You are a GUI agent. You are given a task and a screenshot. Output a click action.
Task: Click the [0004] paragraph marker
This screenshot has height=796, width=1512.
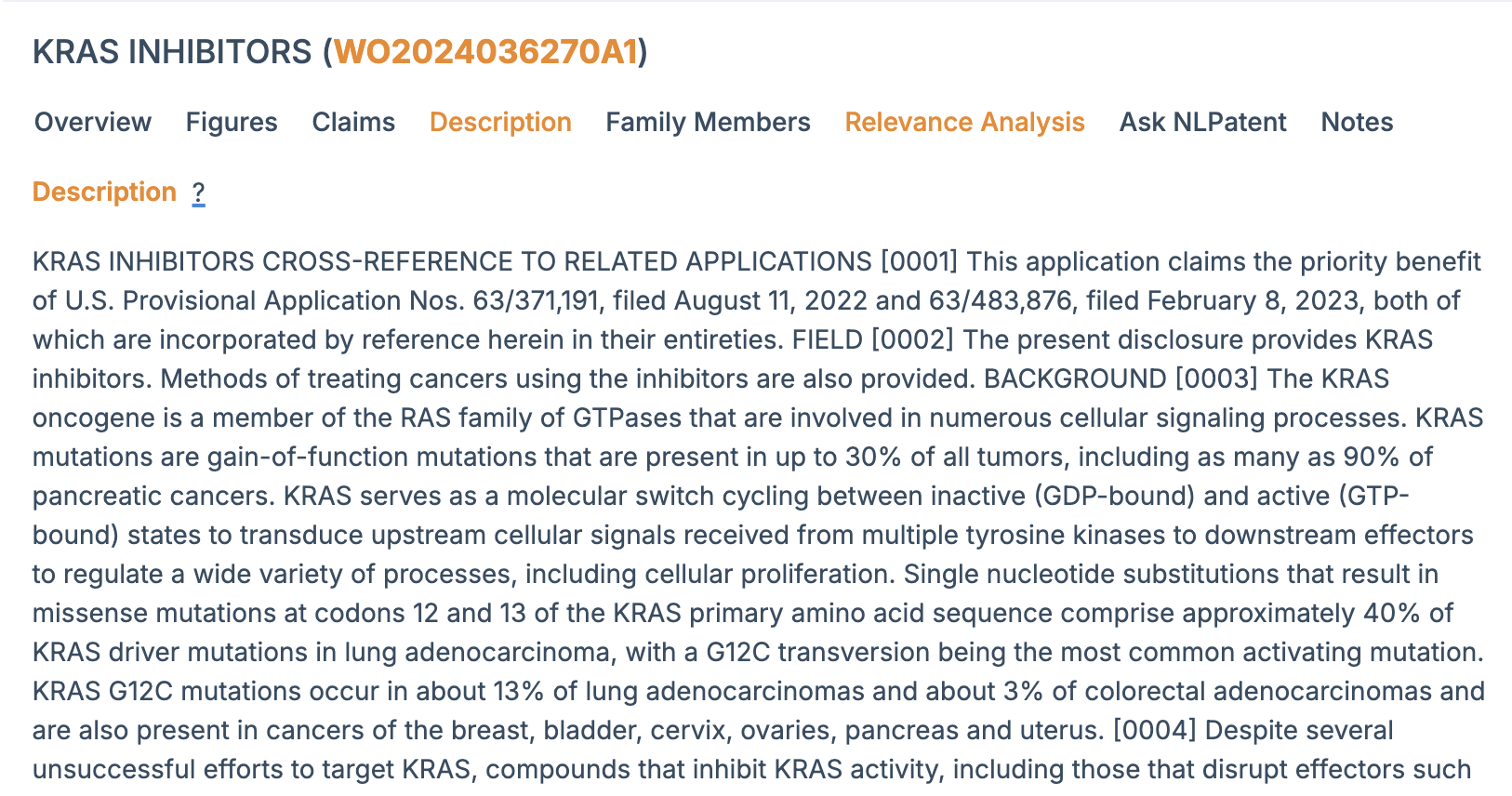pyautogui.click(x=1154, y=730)
